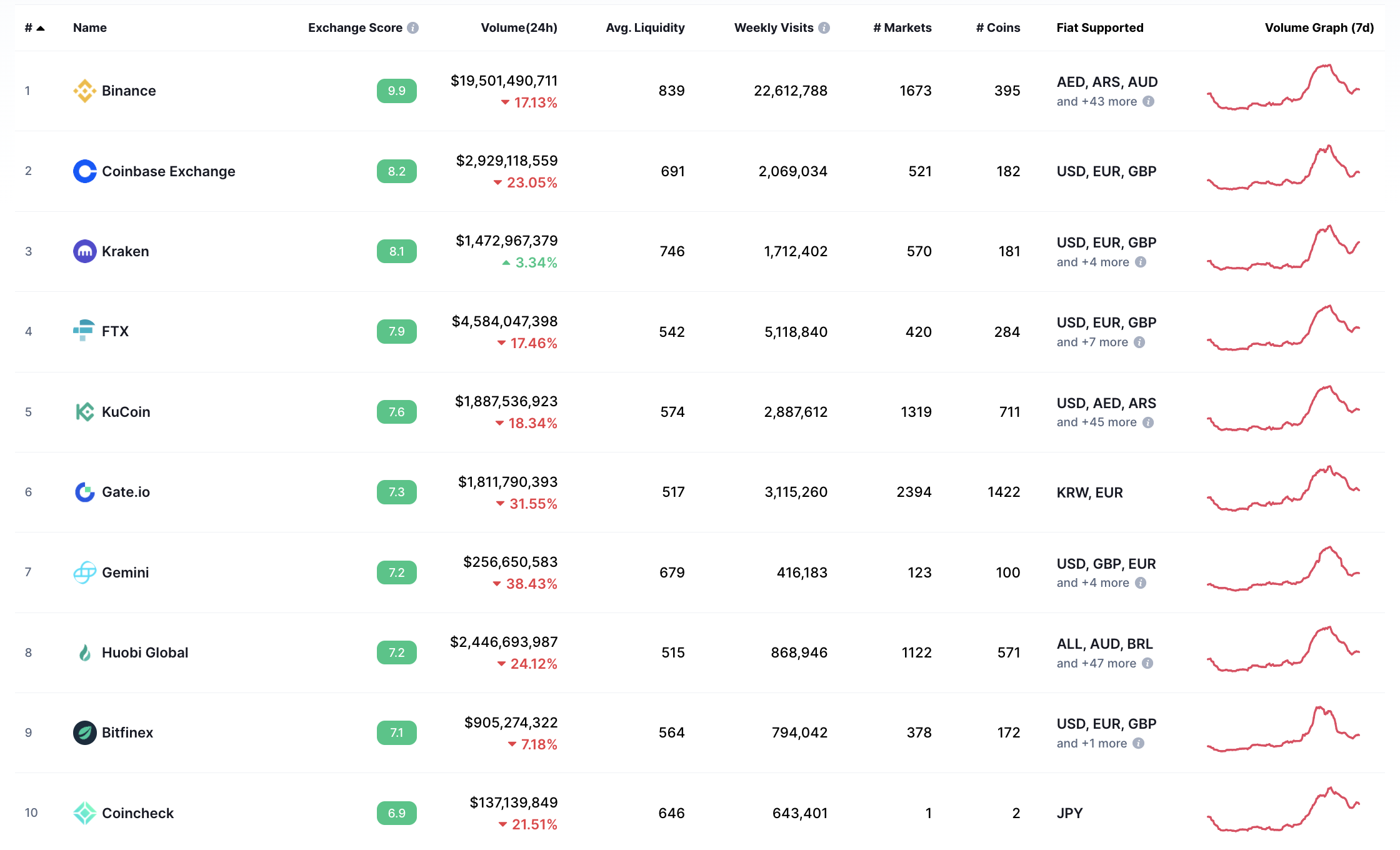Click Huobi Global's 7d volume graph
This screenshot has height=850, width=1400.
tap(1283, 649)
